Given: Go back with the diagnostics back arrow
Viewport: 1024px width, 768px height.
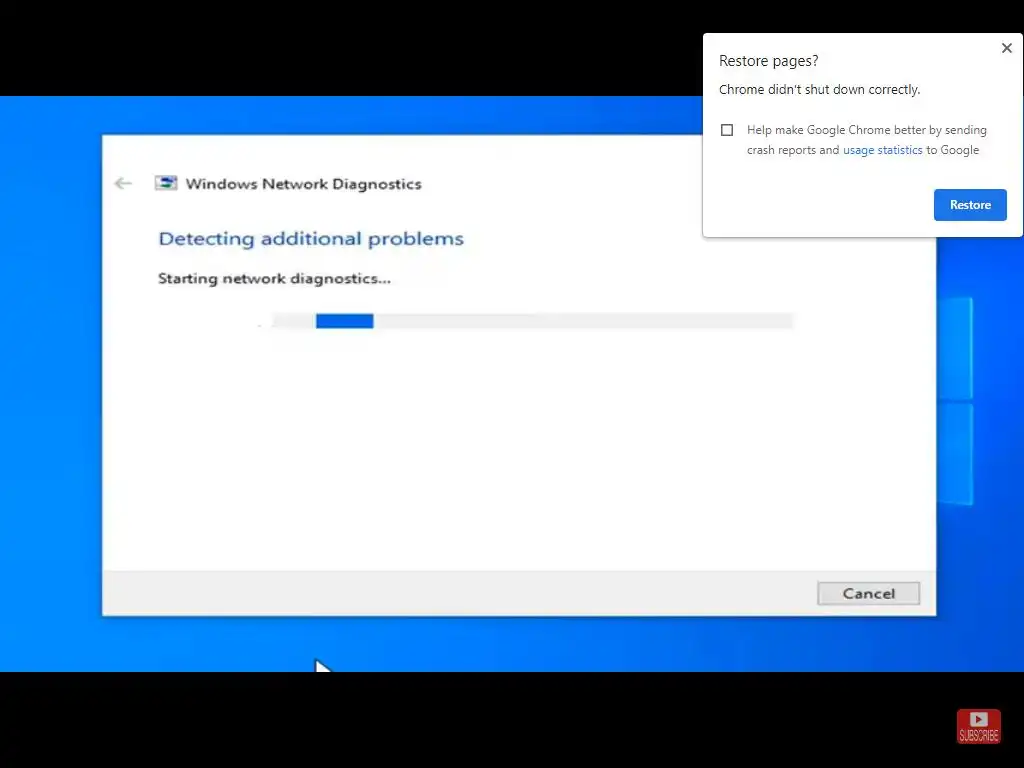Looking at the screenshot, I should tap(123, 184).
